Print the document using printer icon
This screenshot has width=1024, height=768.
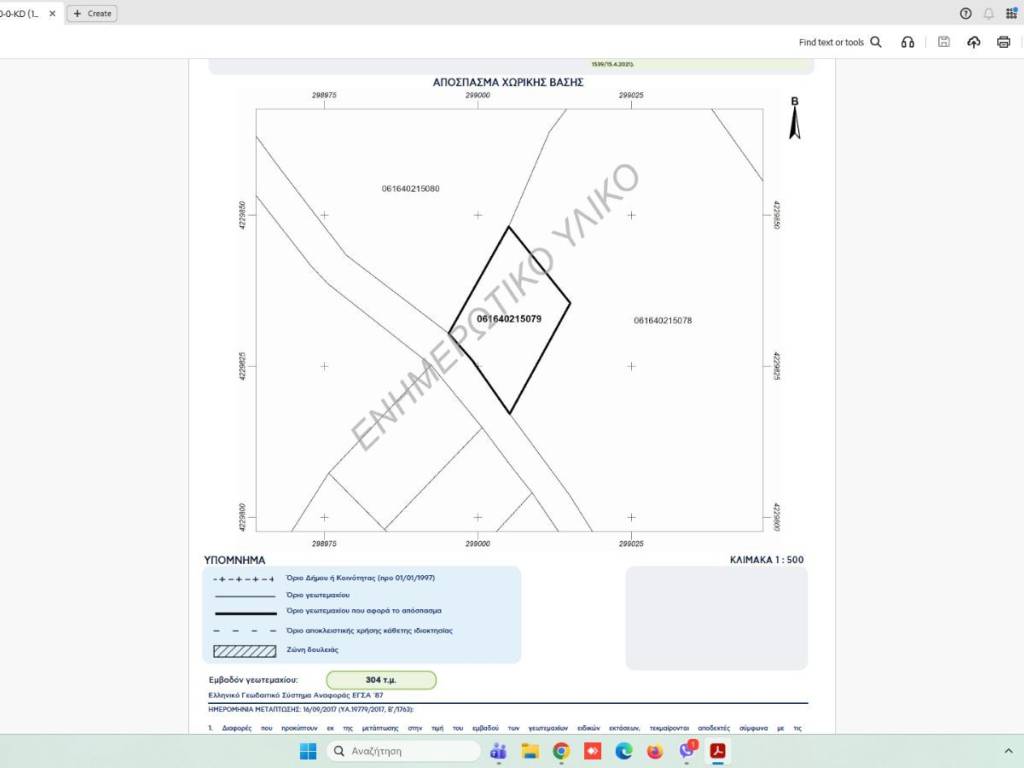point(1003,42)
